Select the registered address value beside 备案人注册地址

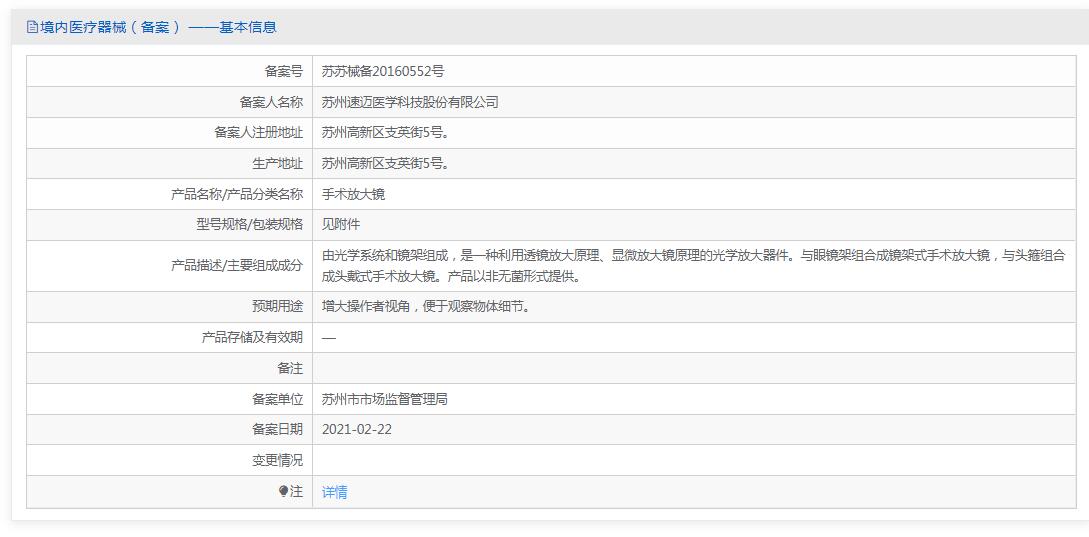(x=385, y=133)
